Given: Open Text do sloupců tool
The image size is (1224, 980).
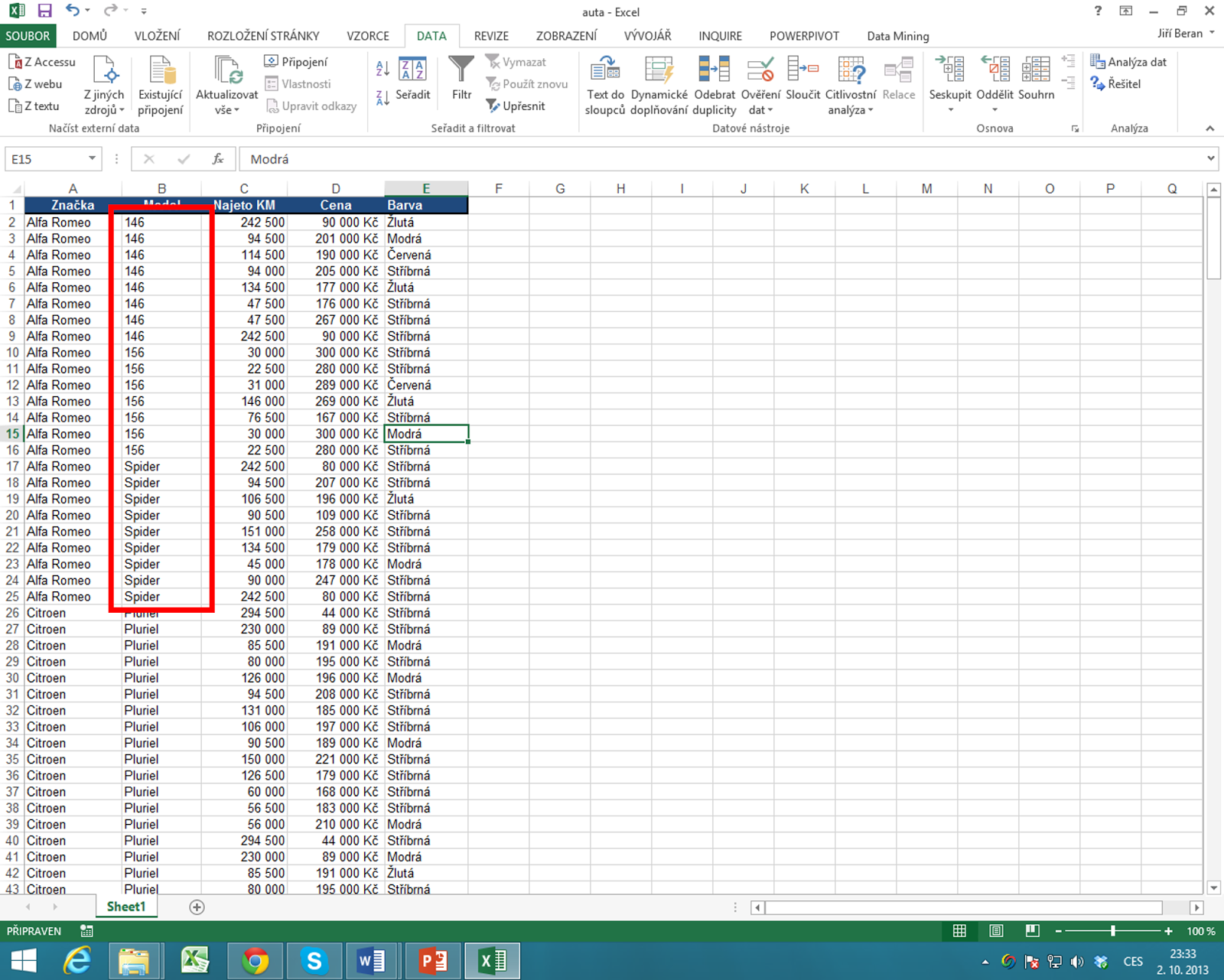Looking at the screenshot, I should 605,85.
